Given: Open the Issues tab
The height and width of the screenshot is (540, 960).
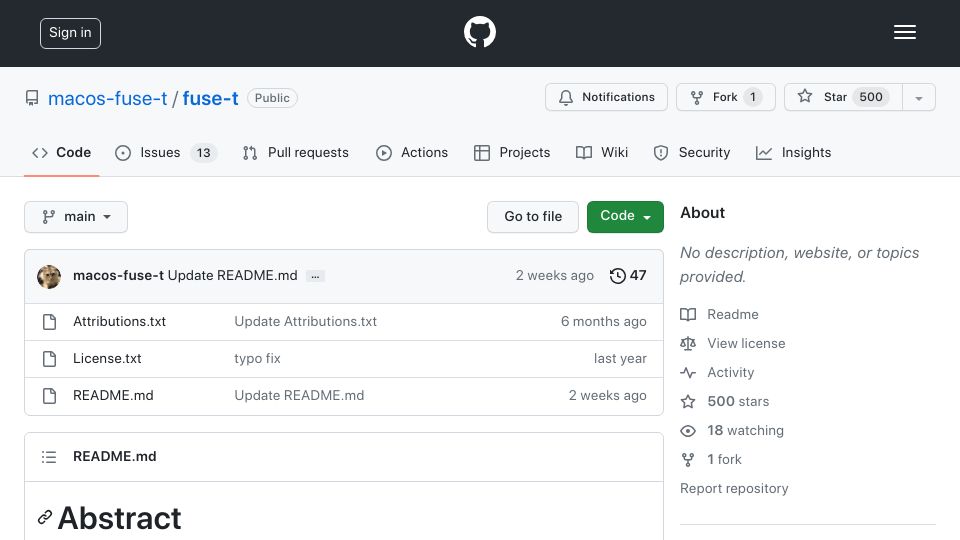Looking at the screenshot, I should (x=166, y=152).
